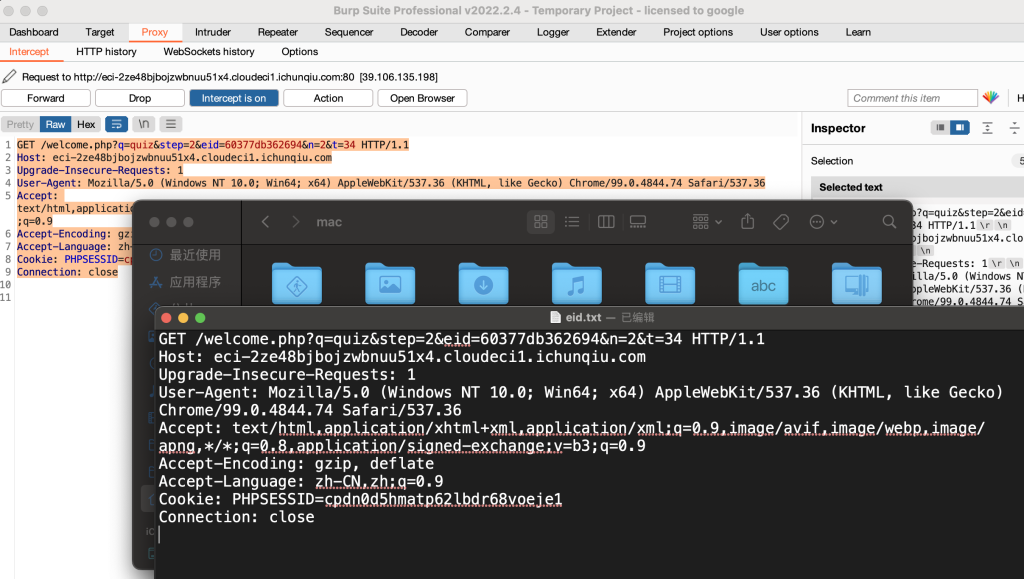The height and width of the screenshot is (579, 1024).
Task: Click the eid.txt document icon in title bar
Action: tap(556, 317)
